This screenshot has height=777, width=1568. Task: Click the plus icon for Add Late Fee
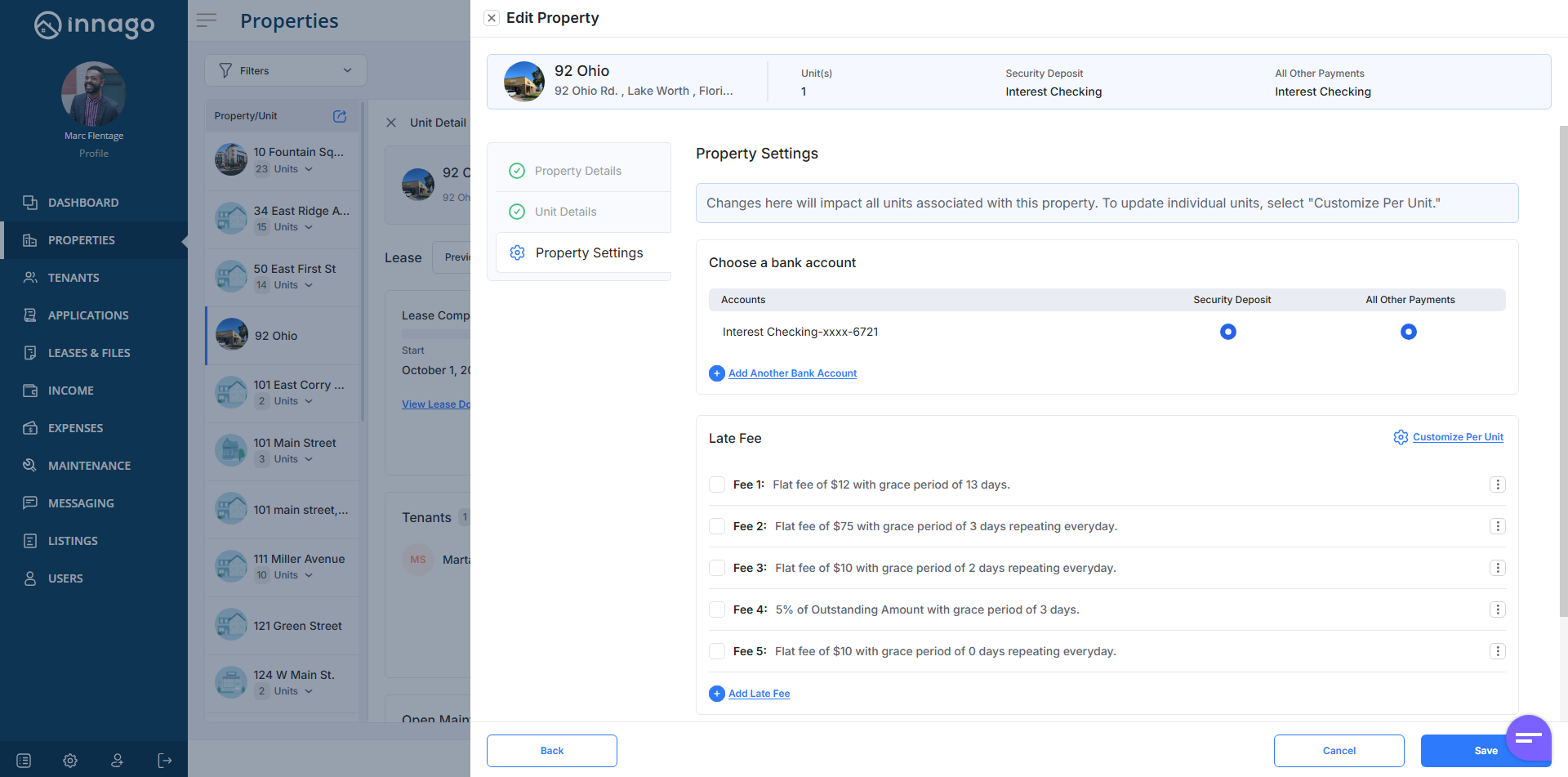pos(717,694)
